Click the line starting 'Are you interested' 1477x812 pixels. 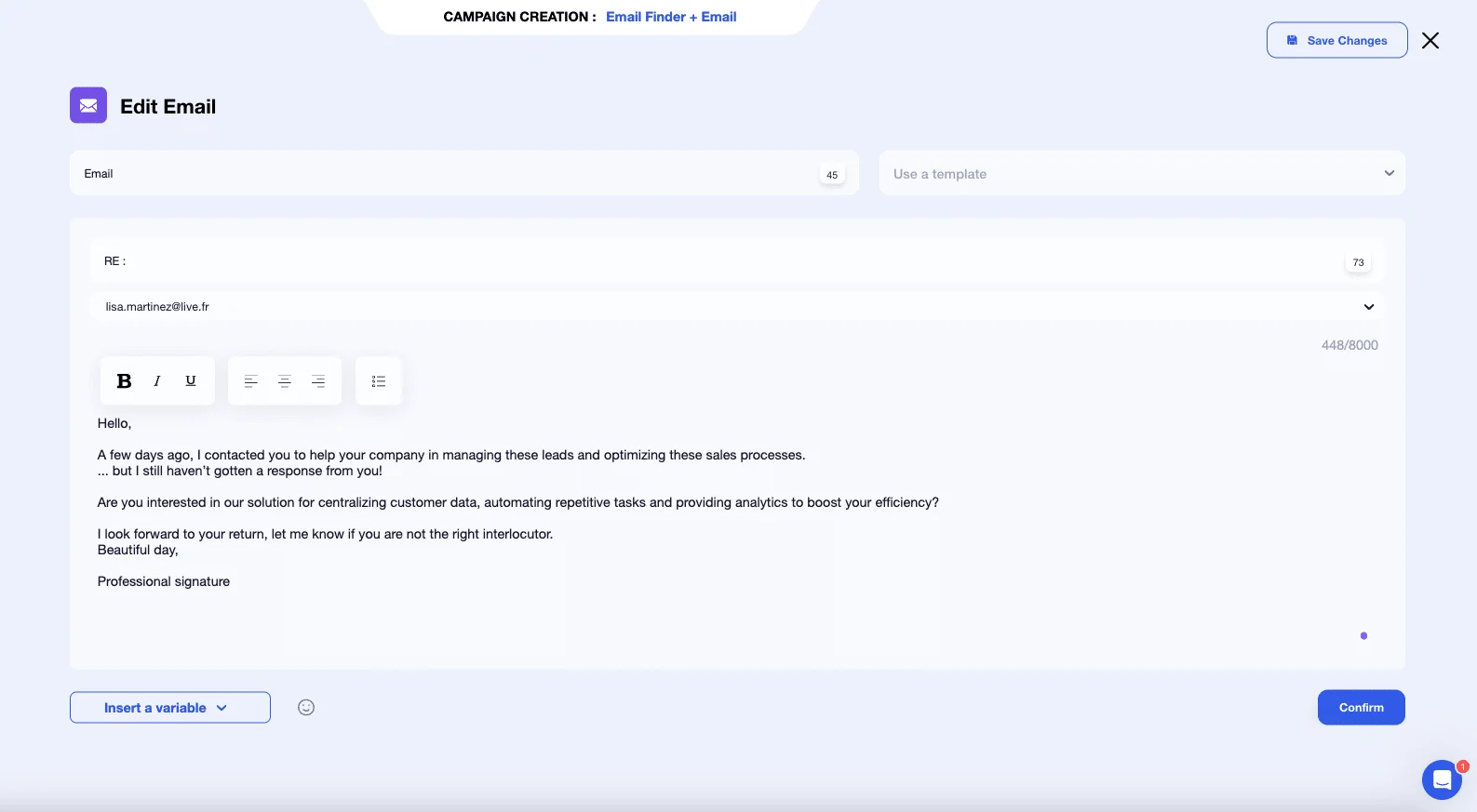point(518,503)
